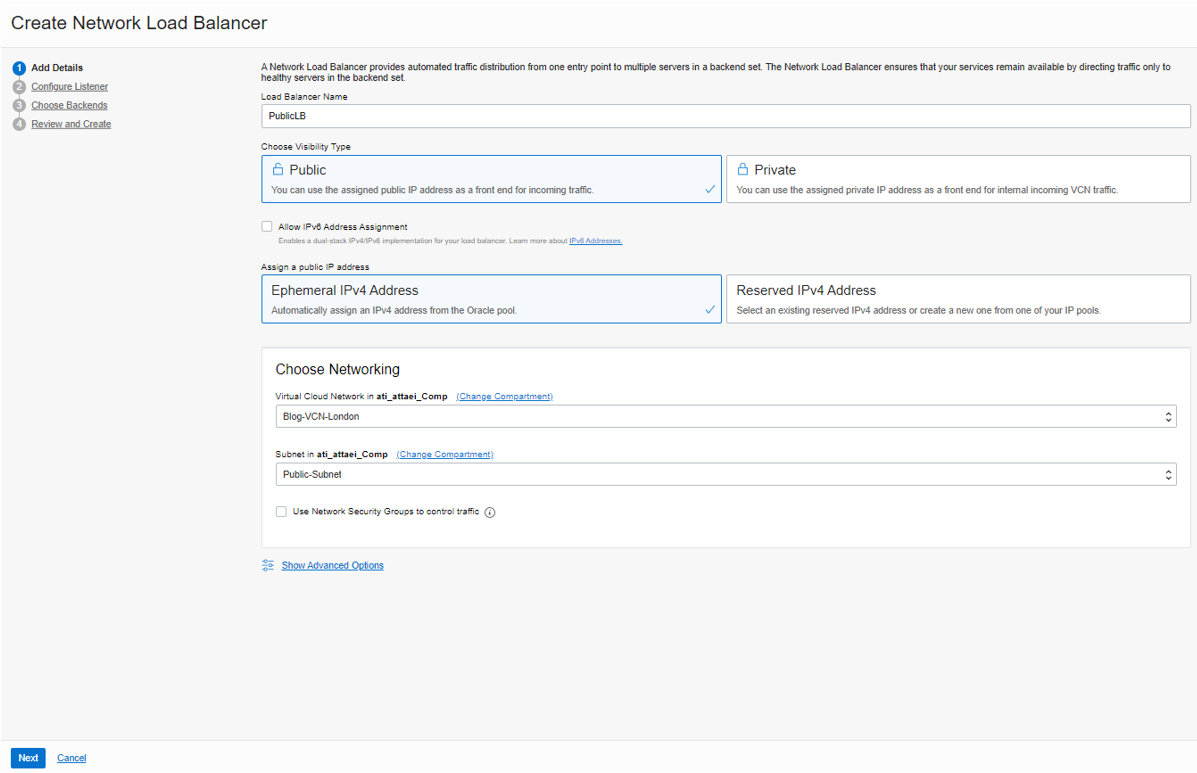Click step 4 circle for Review and Create

(x=19, y=124)
